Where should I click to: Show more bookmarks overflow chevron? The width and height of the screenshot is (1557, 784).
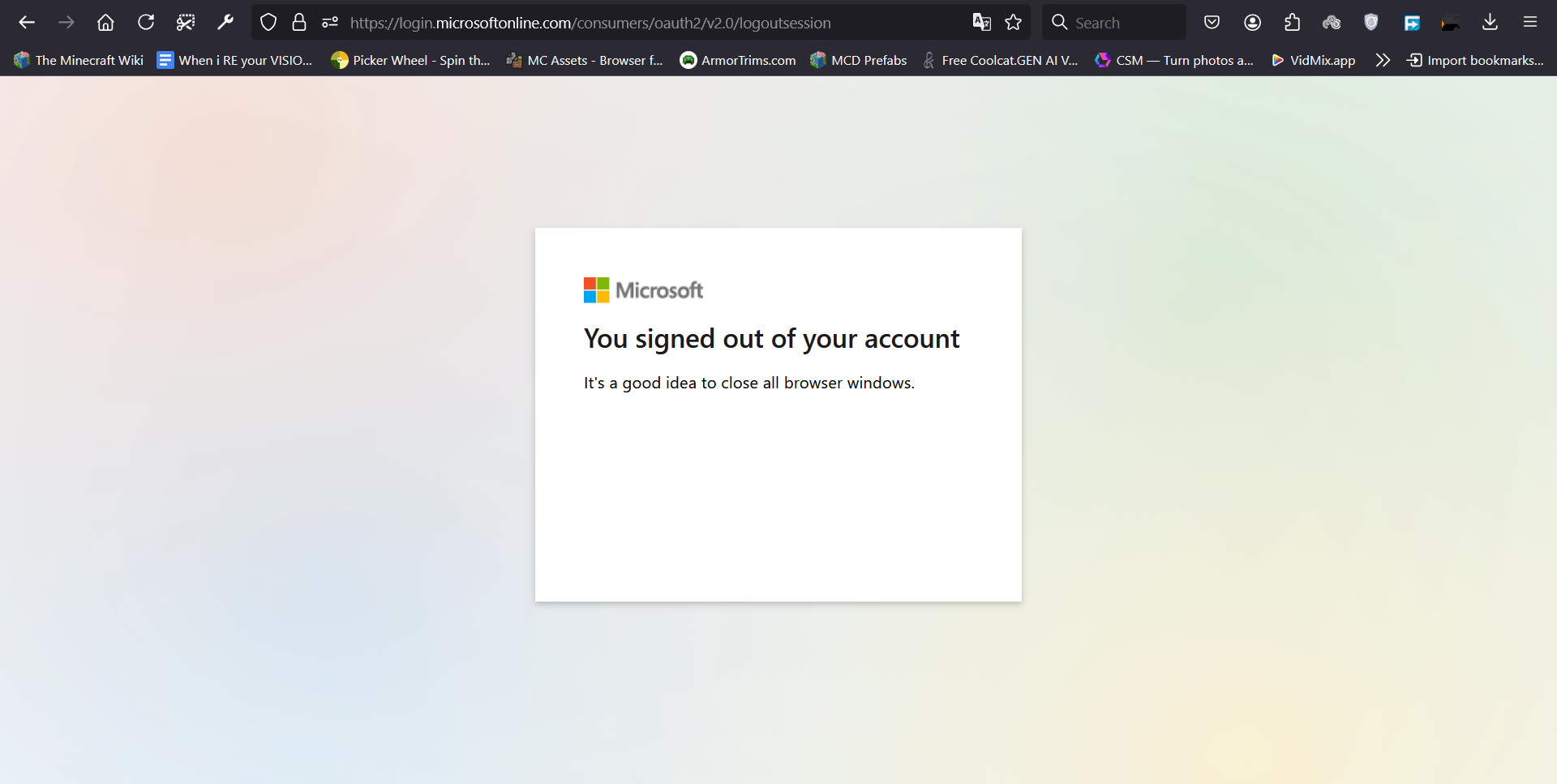coord(1383,60)
